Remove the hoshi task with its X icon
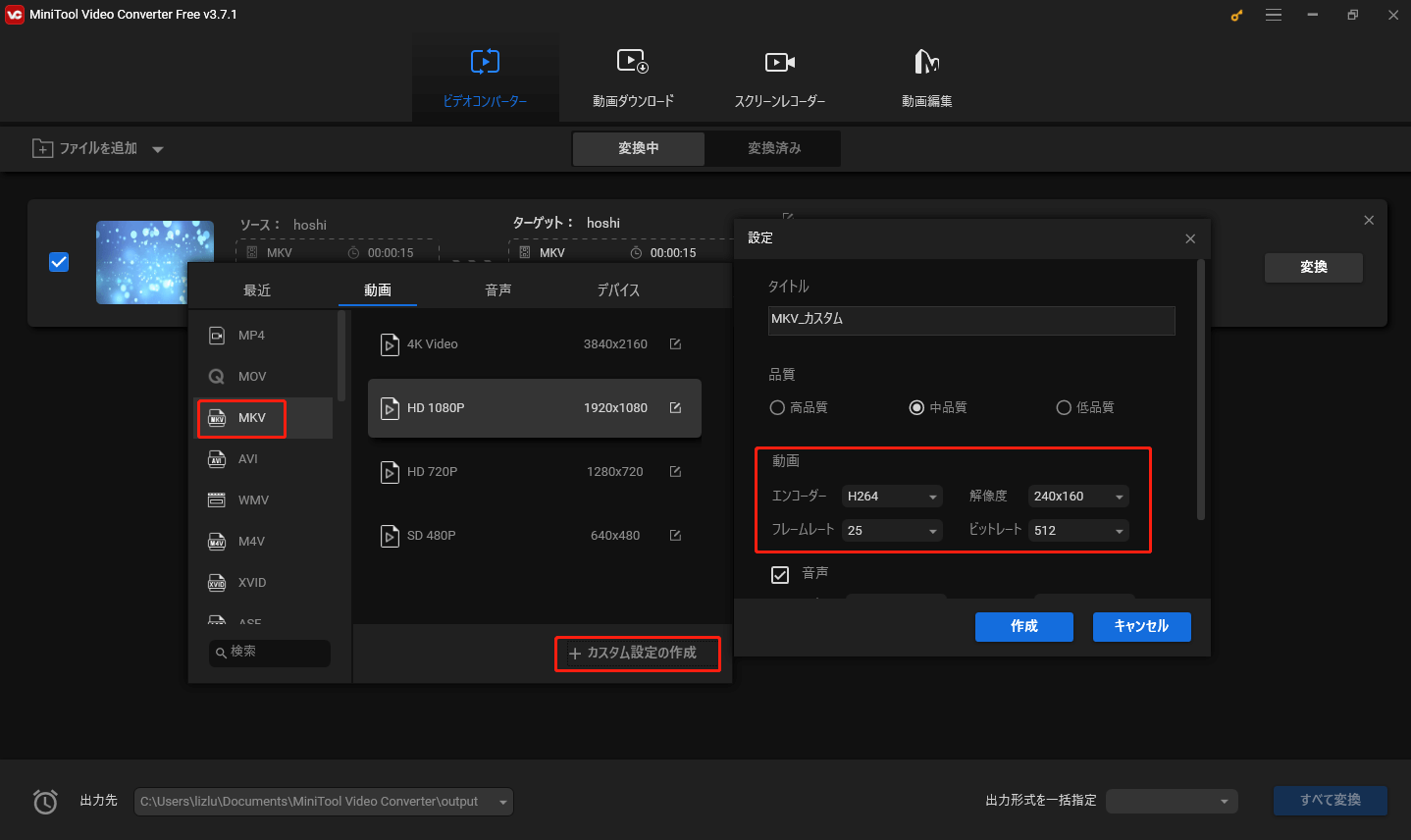This screenshot has height=840, width=1411. coord(1369,221)
